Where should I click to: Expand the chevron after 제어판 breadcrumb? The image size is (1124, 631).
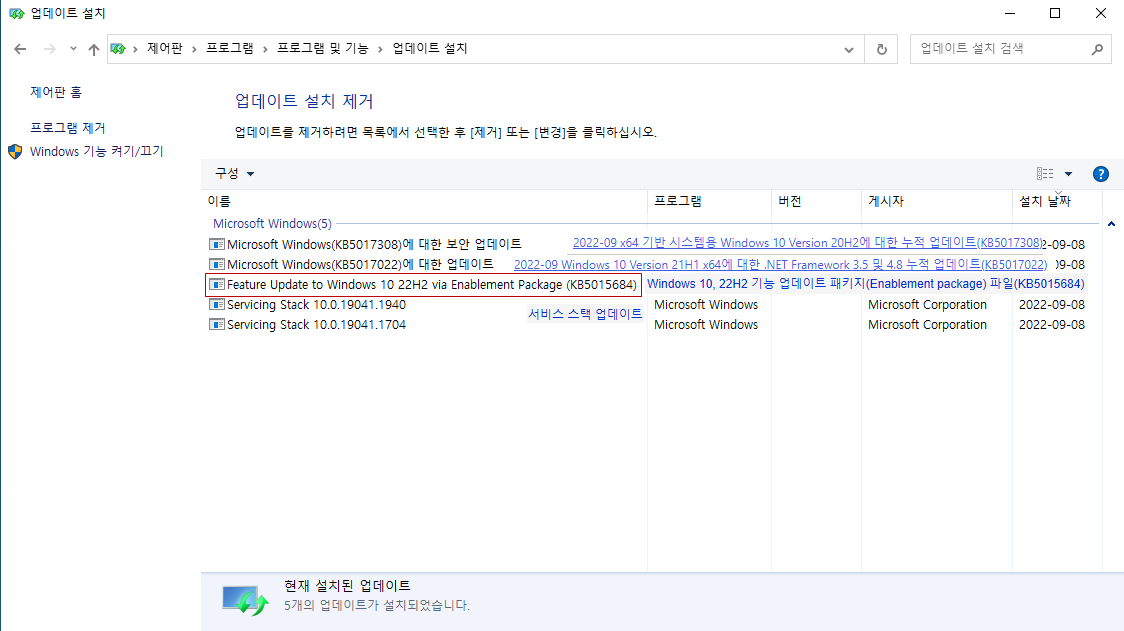(194, 49)
